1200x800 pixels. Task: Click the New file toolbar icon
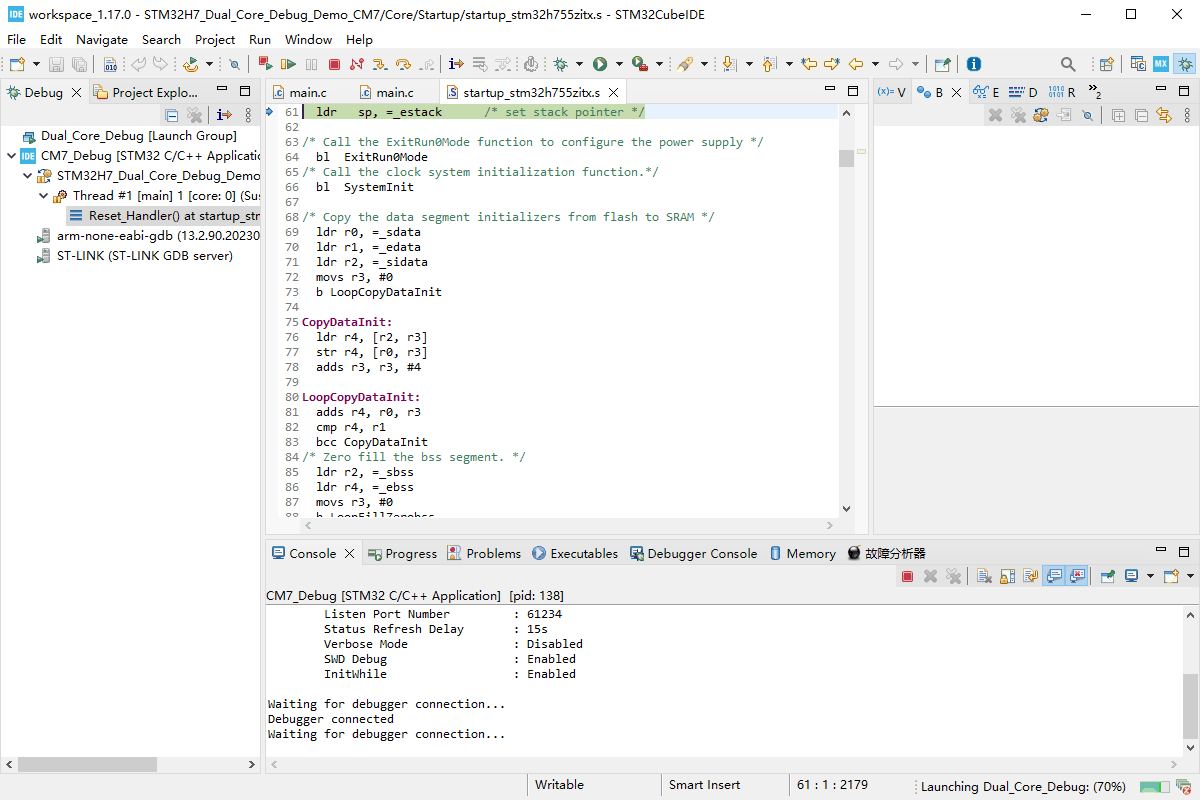[x=18, y=64]
